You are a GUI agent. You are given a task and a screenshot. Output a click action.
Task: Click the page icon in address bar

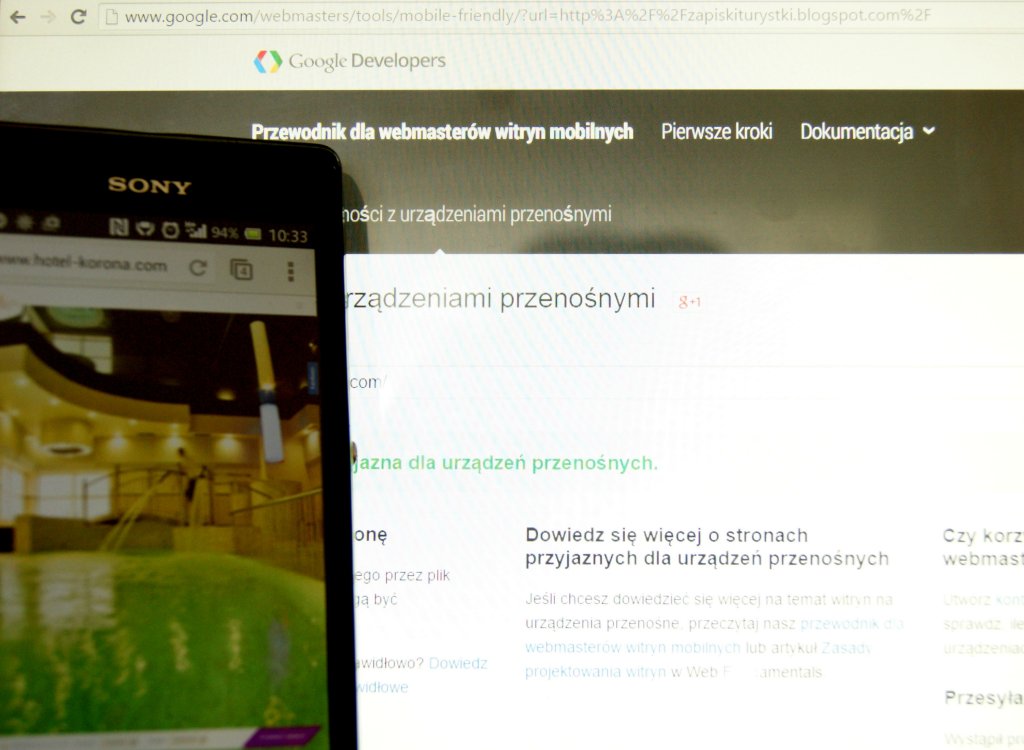(112, 16)
